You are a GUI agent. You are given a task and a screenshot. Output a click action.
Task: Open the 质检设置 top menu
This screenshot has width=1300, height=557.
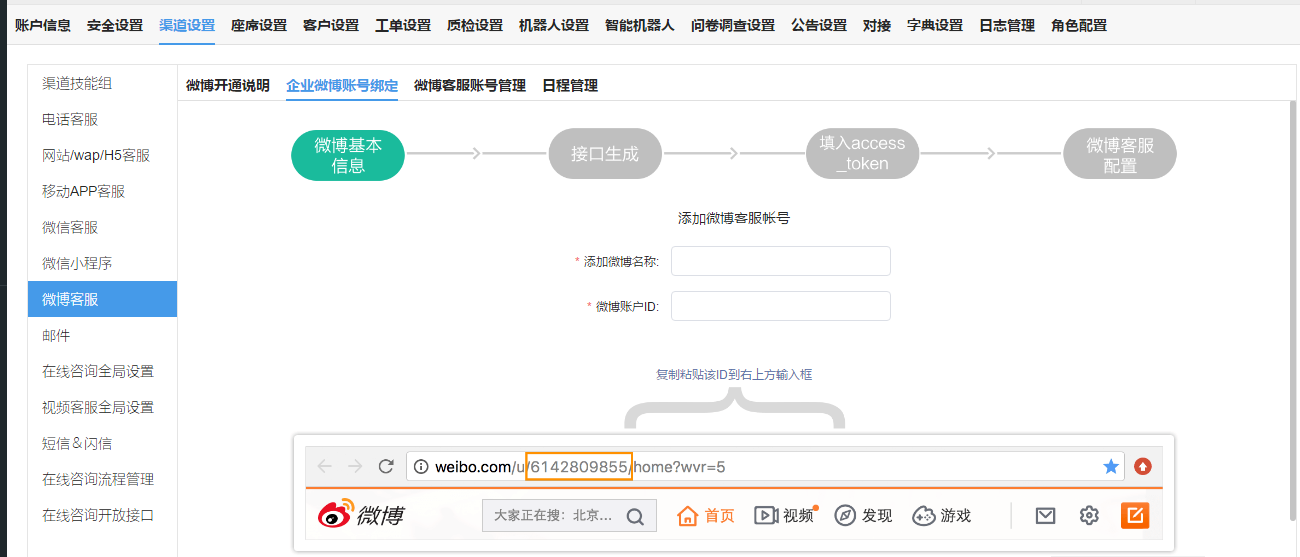coord(475,25)
